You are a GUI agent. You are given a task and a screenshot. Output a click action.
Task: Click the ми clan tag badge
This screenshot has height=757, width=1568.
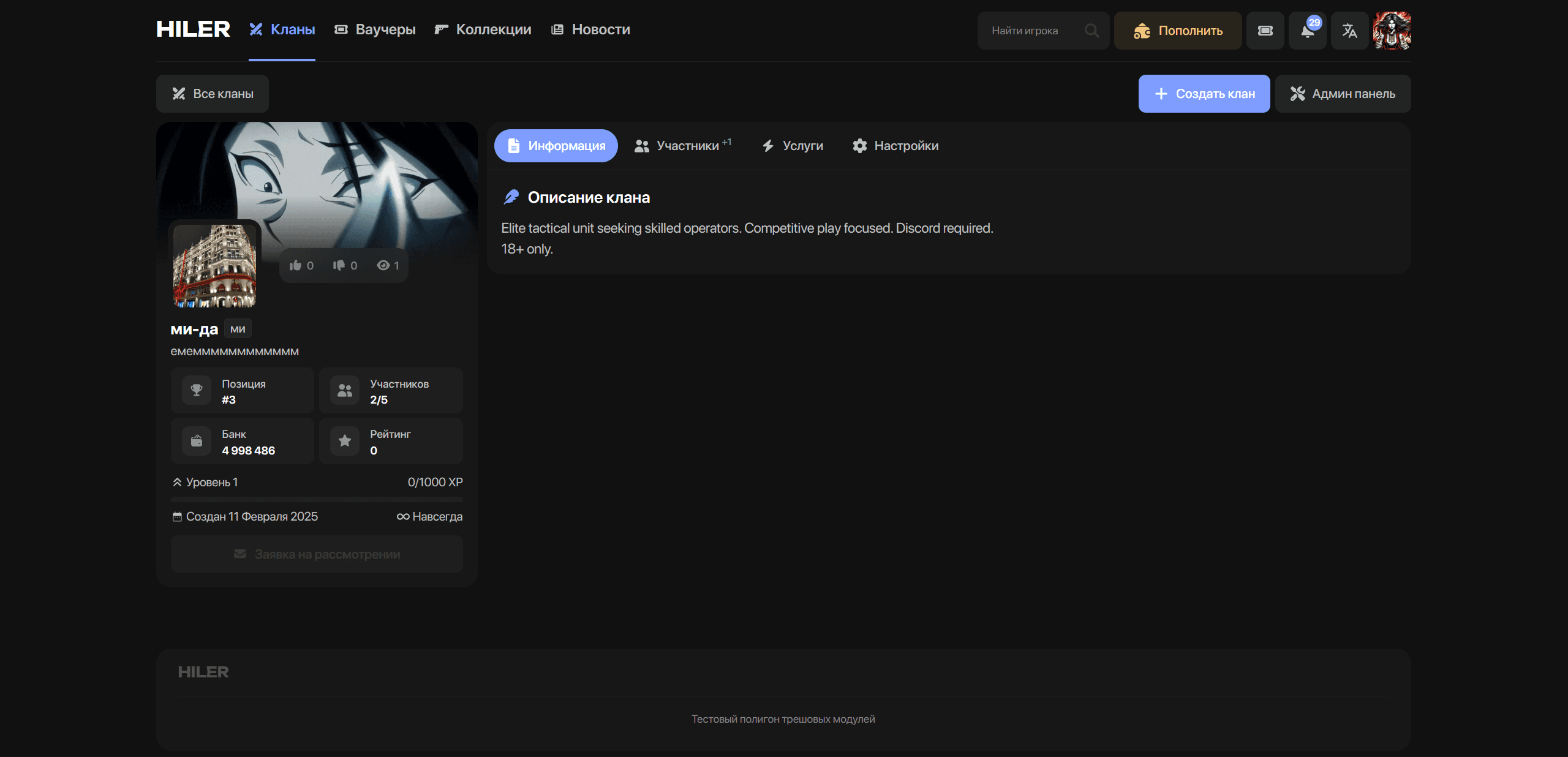click(238, 329)
